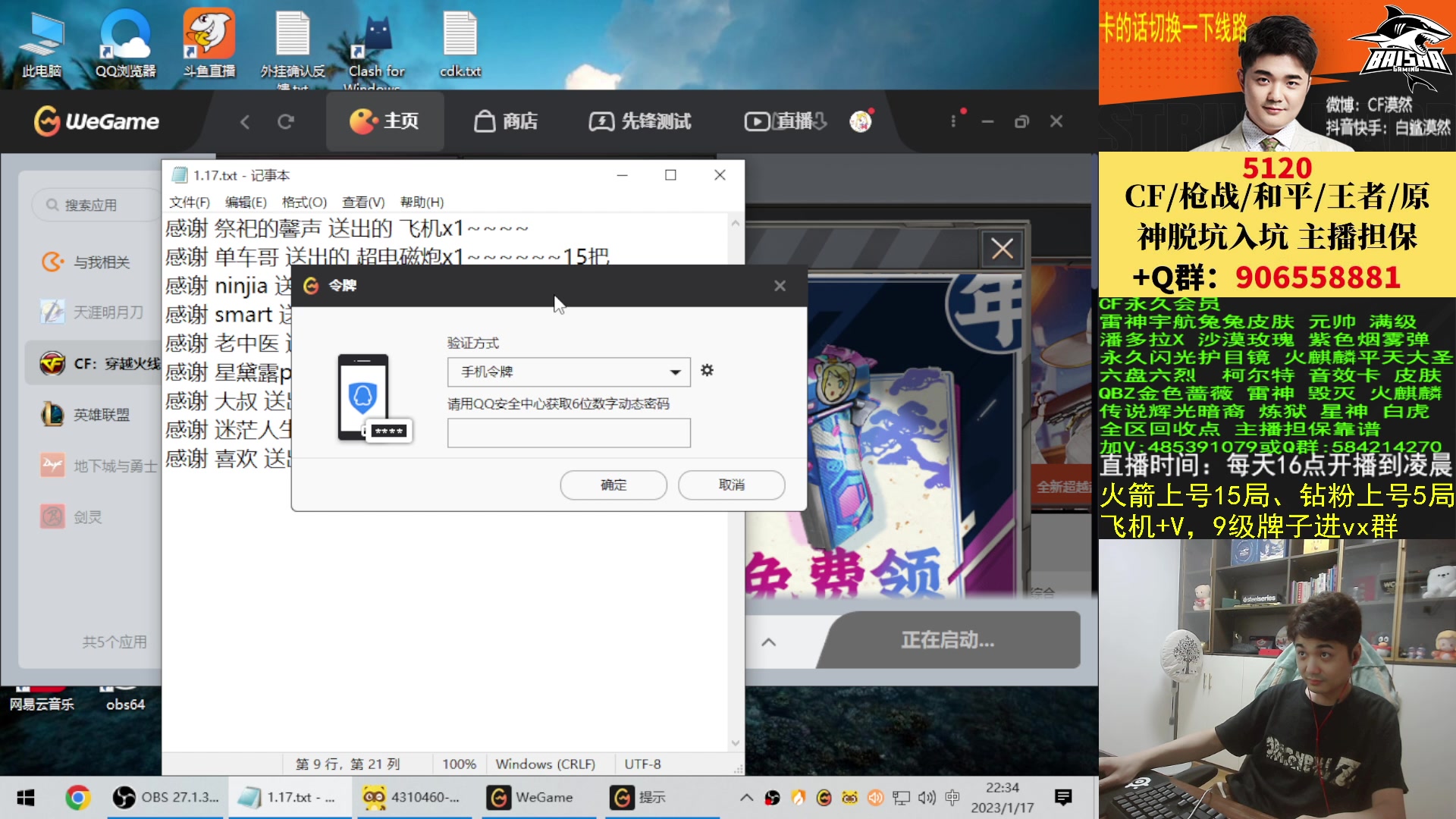The image size is (1456, 819).
Task: Refresh the WeGame page
Action: pos(285,121)
